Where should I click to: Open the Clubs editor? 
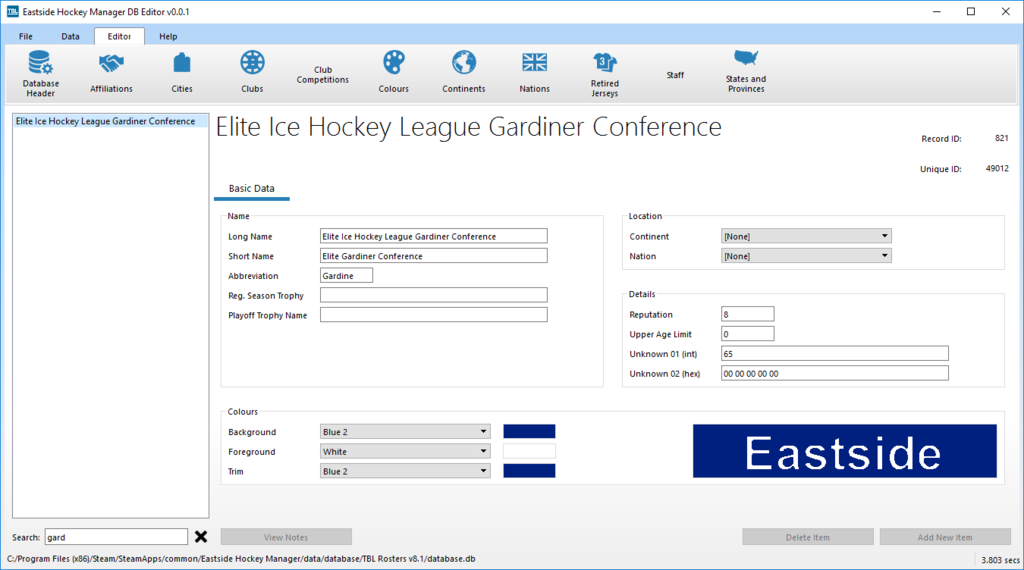click(x=252, y=73)
